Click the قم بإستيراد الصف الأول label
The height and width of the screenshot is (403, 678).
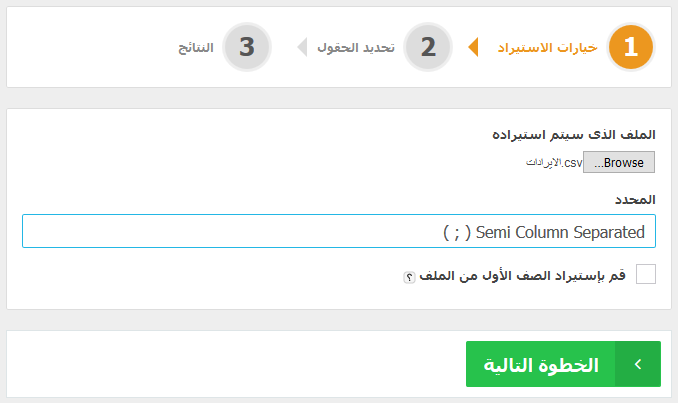522,276
